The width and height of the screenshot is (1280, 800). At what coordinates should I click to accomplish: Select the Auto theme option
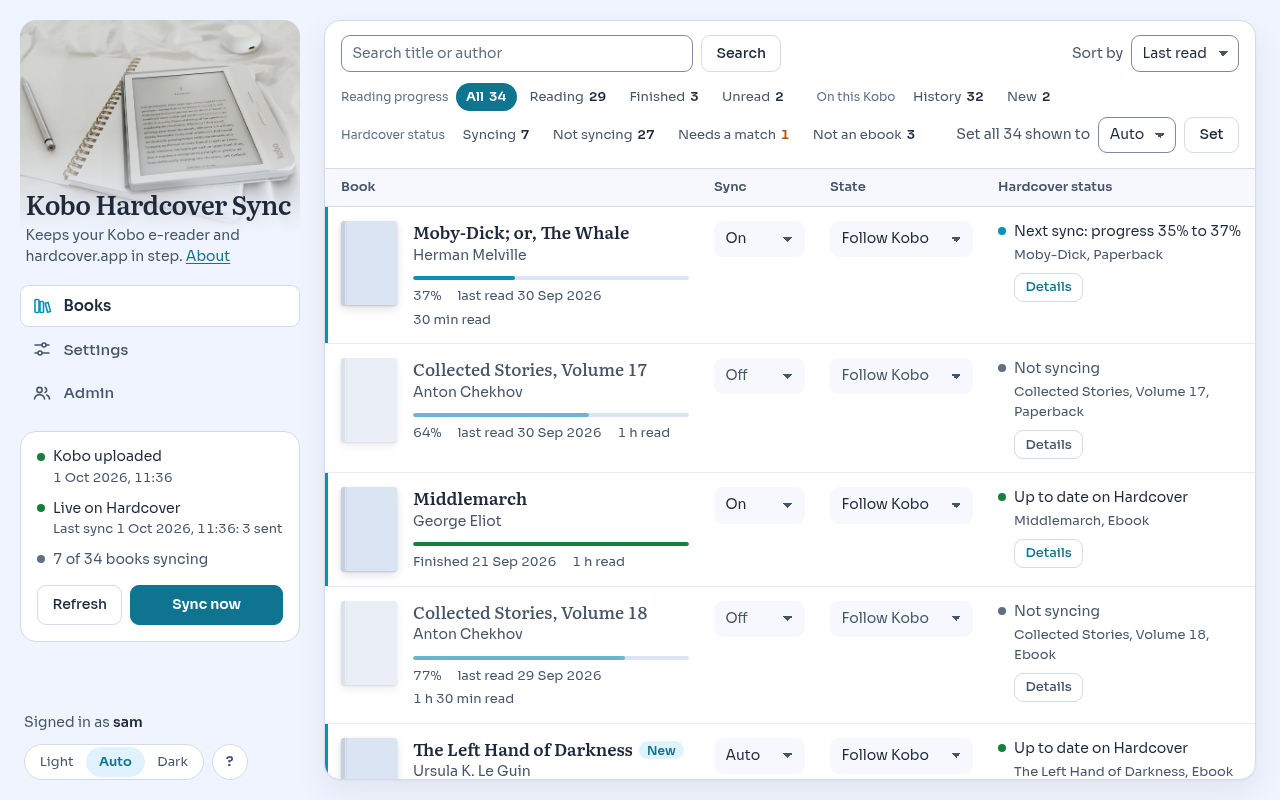pyautogui.click(x=115, y=762)
